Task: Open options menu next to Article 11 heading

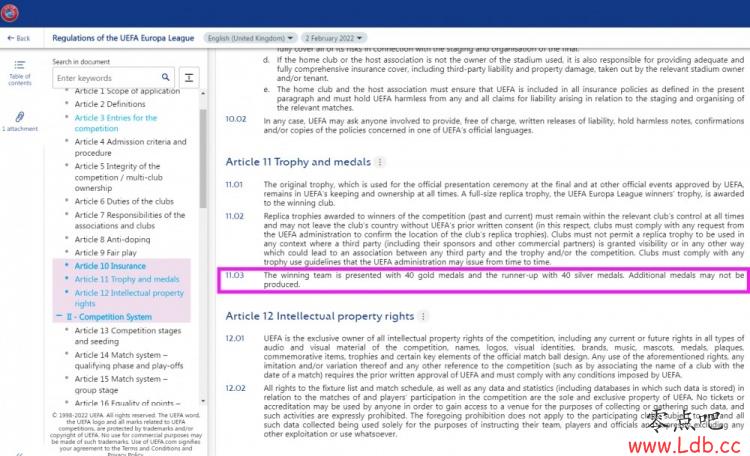Action: (380, 162)
